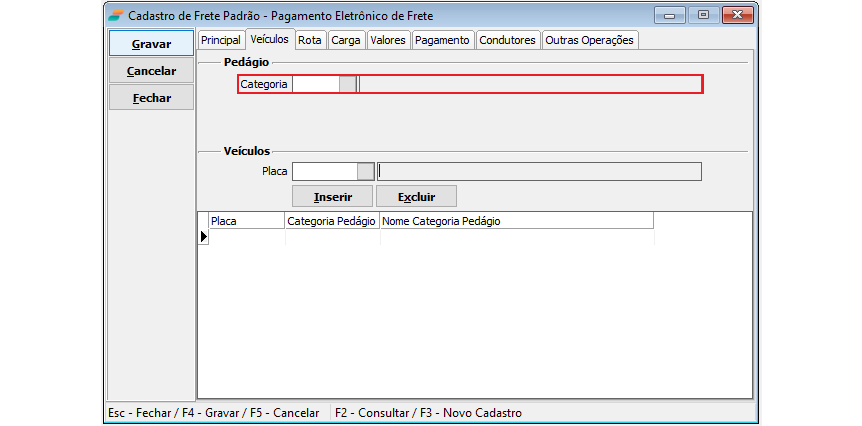862x426 pixels.
Task: Minimize the Cadastro de Frete Padrão window
Action: 668,15
